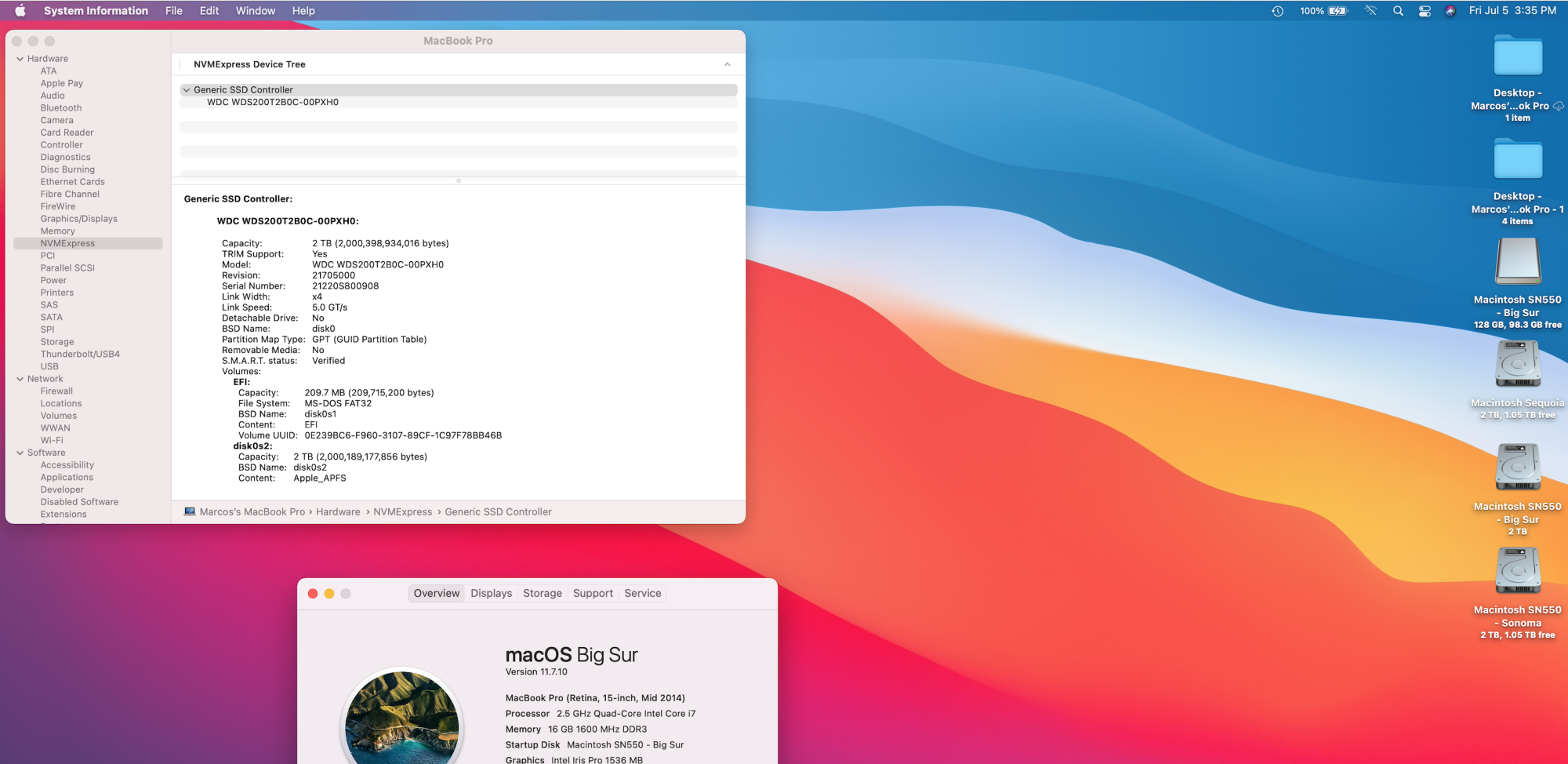Select the Desktop folder with 4 items
This screenshot has width=1568, height=764.
point(1518,160)
